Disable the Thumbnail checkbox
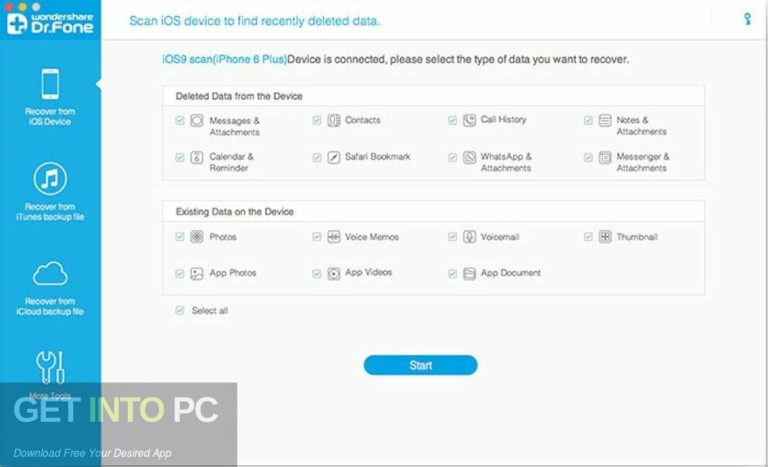768x467 pixels. pyautogui.click(x=588, y=237)
